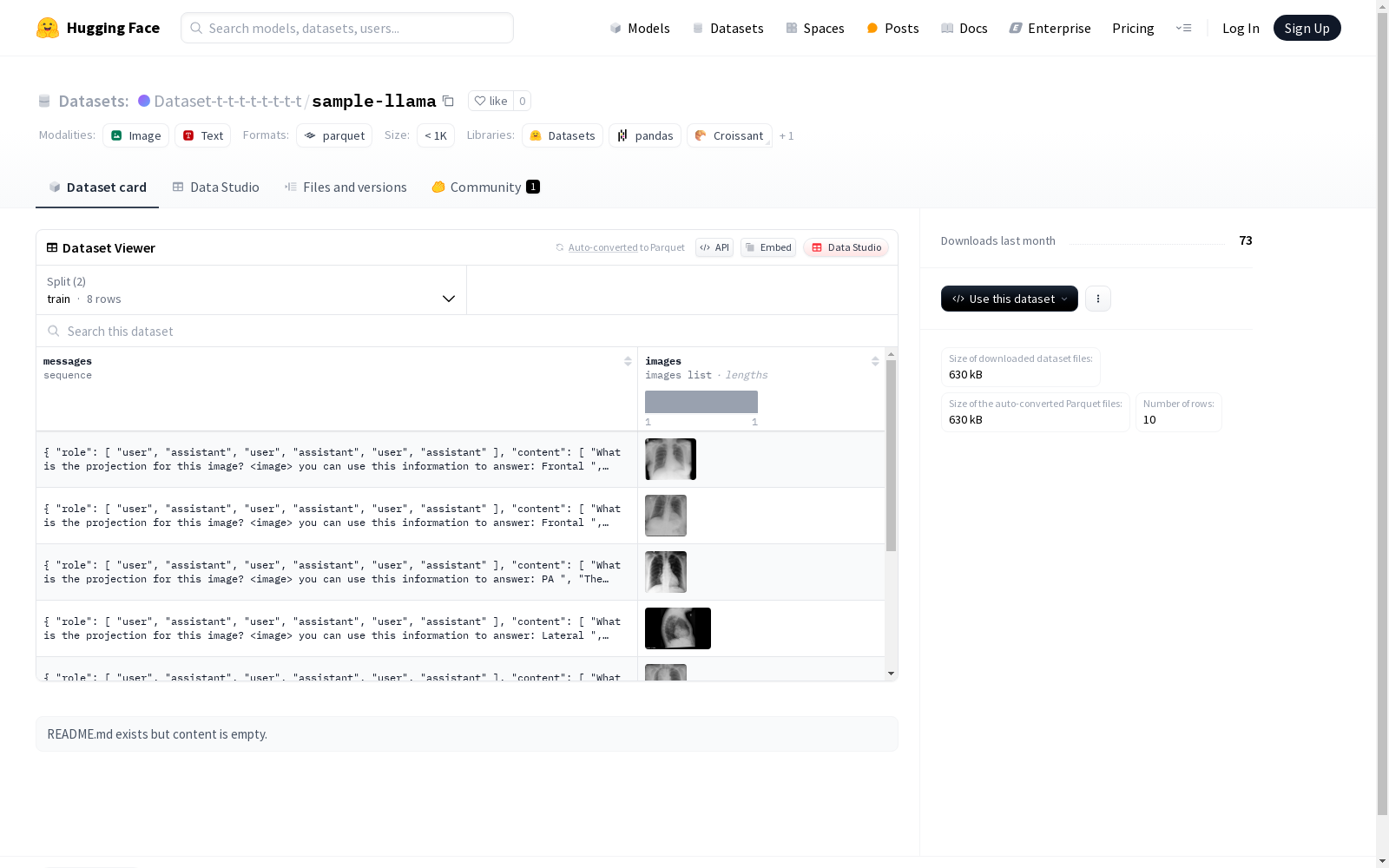Click the like count 0

click(522, 101)
